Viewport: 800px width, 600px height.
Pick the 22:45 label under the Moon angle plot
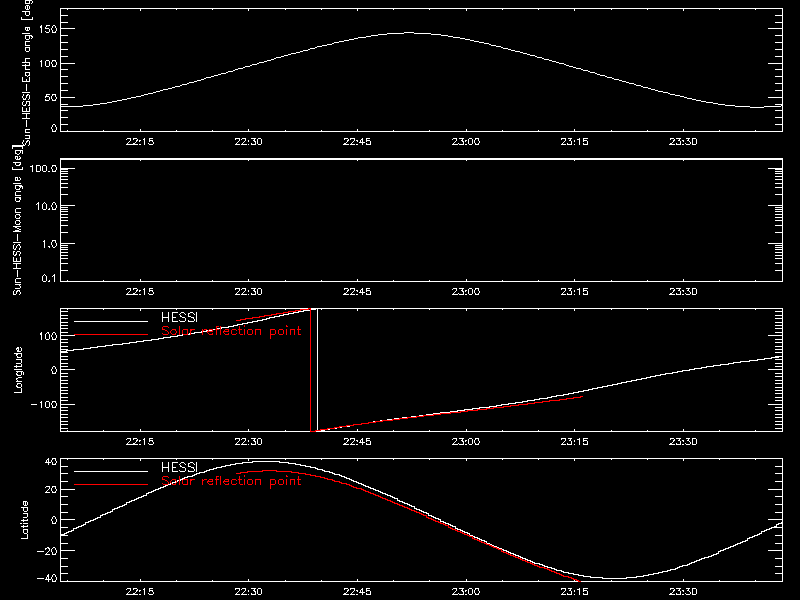tap(357, 292)
